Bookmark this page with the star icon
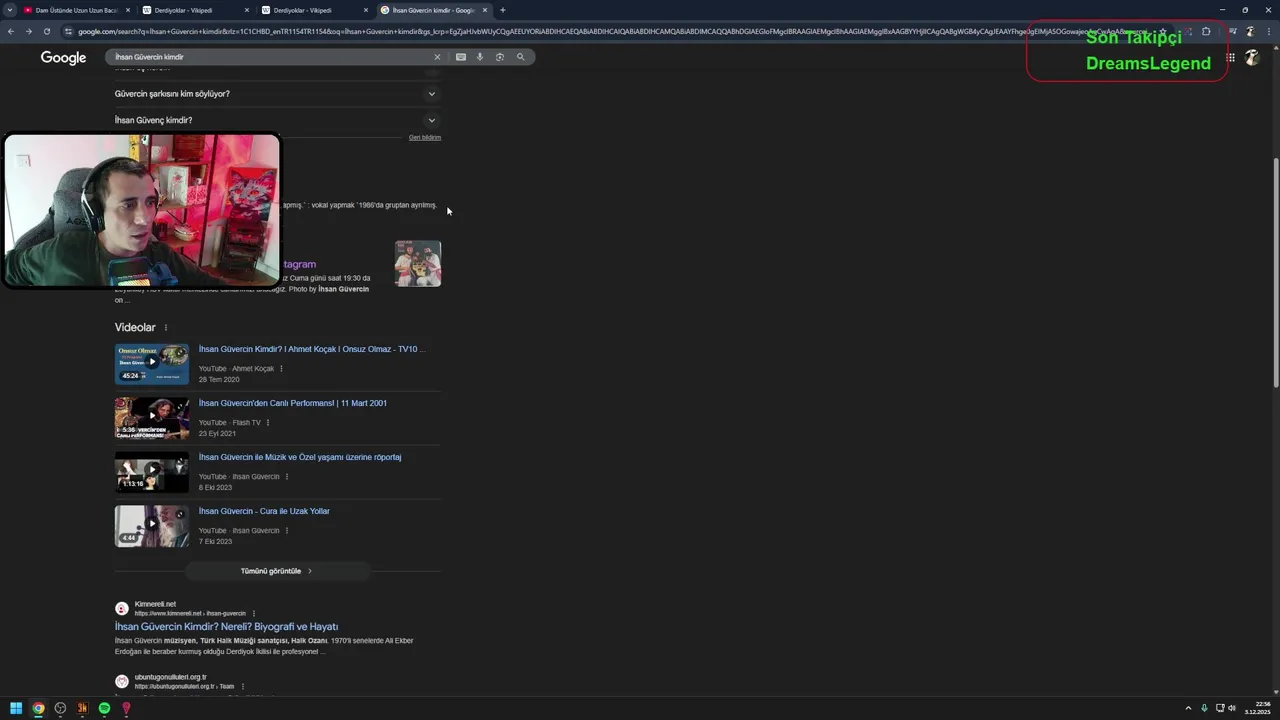 pyautogui.click(x=1163, y=31)
